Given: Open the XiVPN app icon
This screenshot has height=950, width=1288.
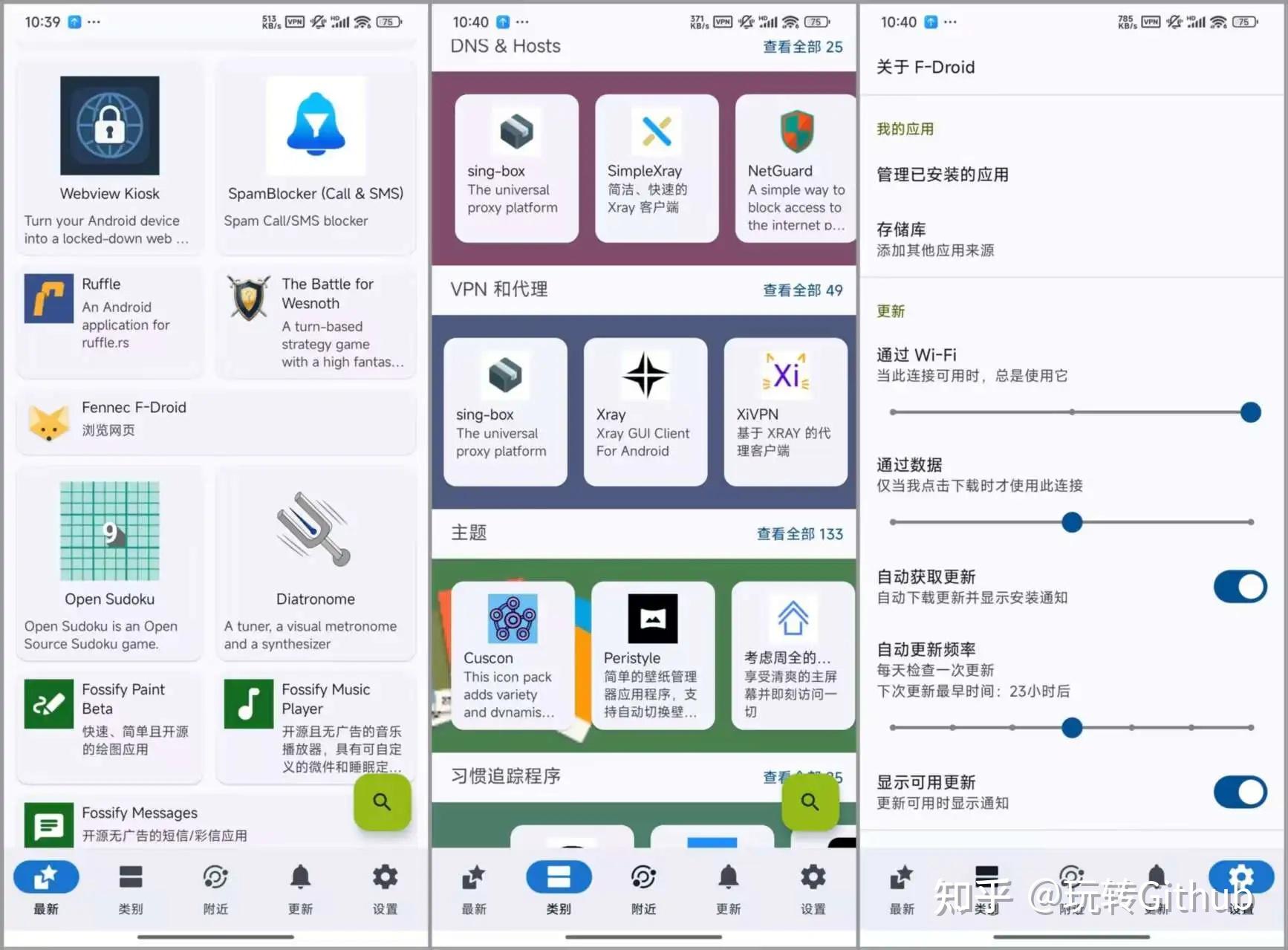Looking at the screenshot, I should tap(786, 374).
